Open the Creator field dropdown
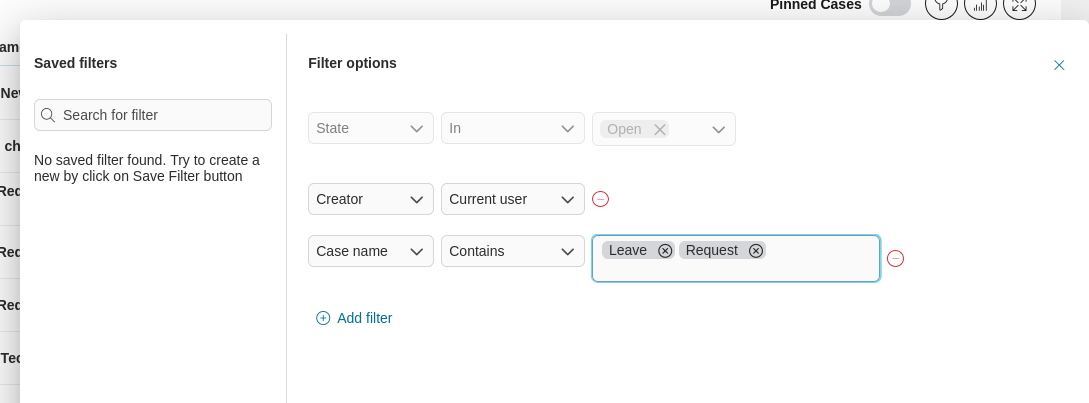 click(371, 199)
